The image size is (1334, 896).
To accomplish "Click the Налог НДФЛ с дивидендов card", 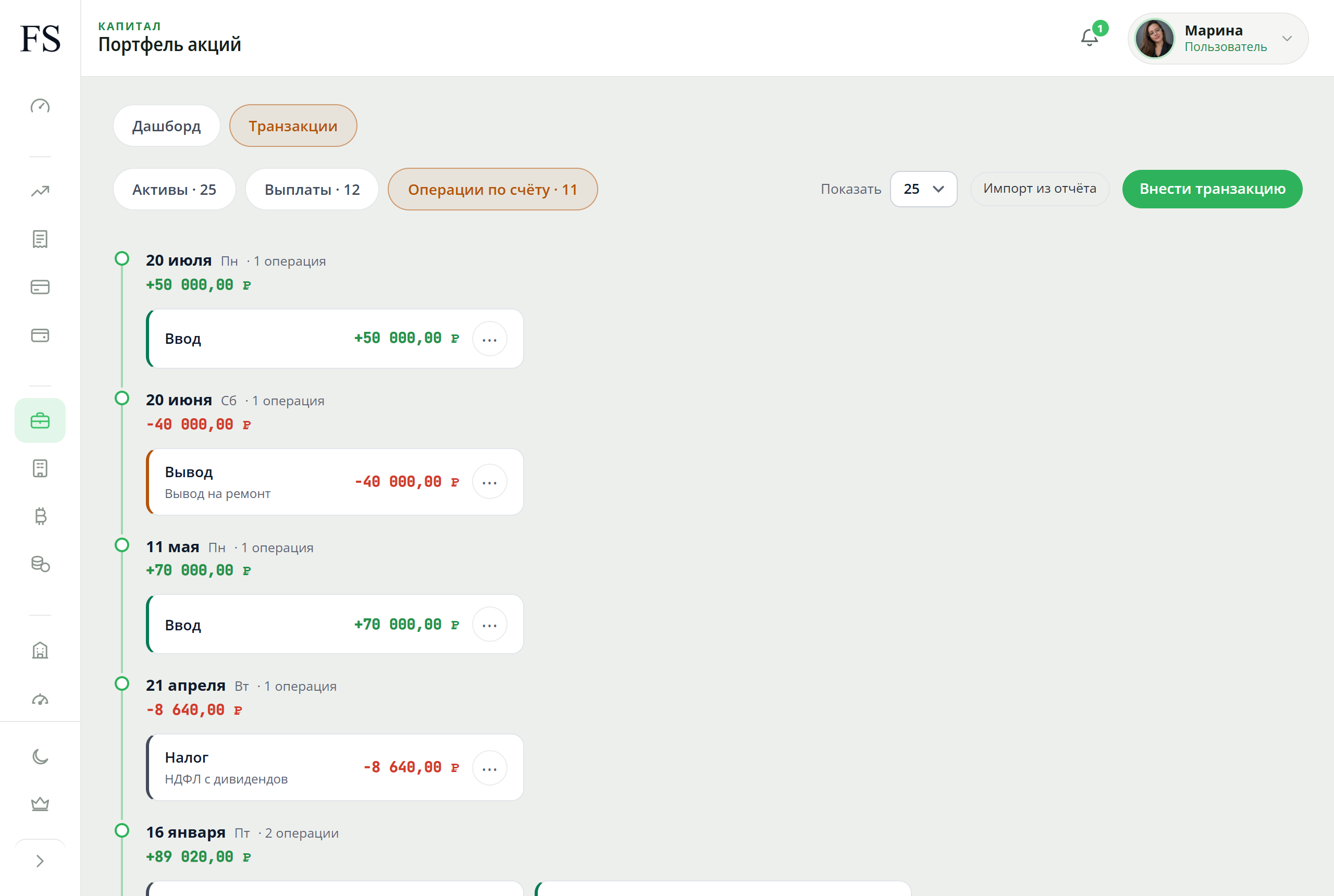I will 335,767.
